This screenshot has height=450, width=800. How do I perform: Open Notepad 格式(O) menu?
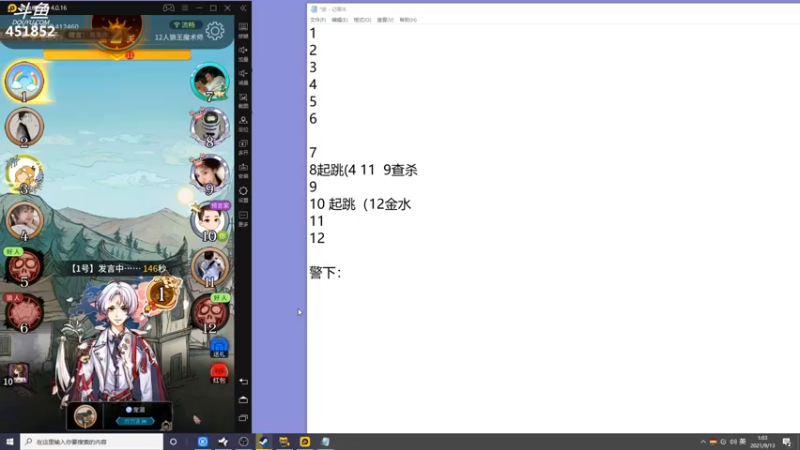pos(362,20)
